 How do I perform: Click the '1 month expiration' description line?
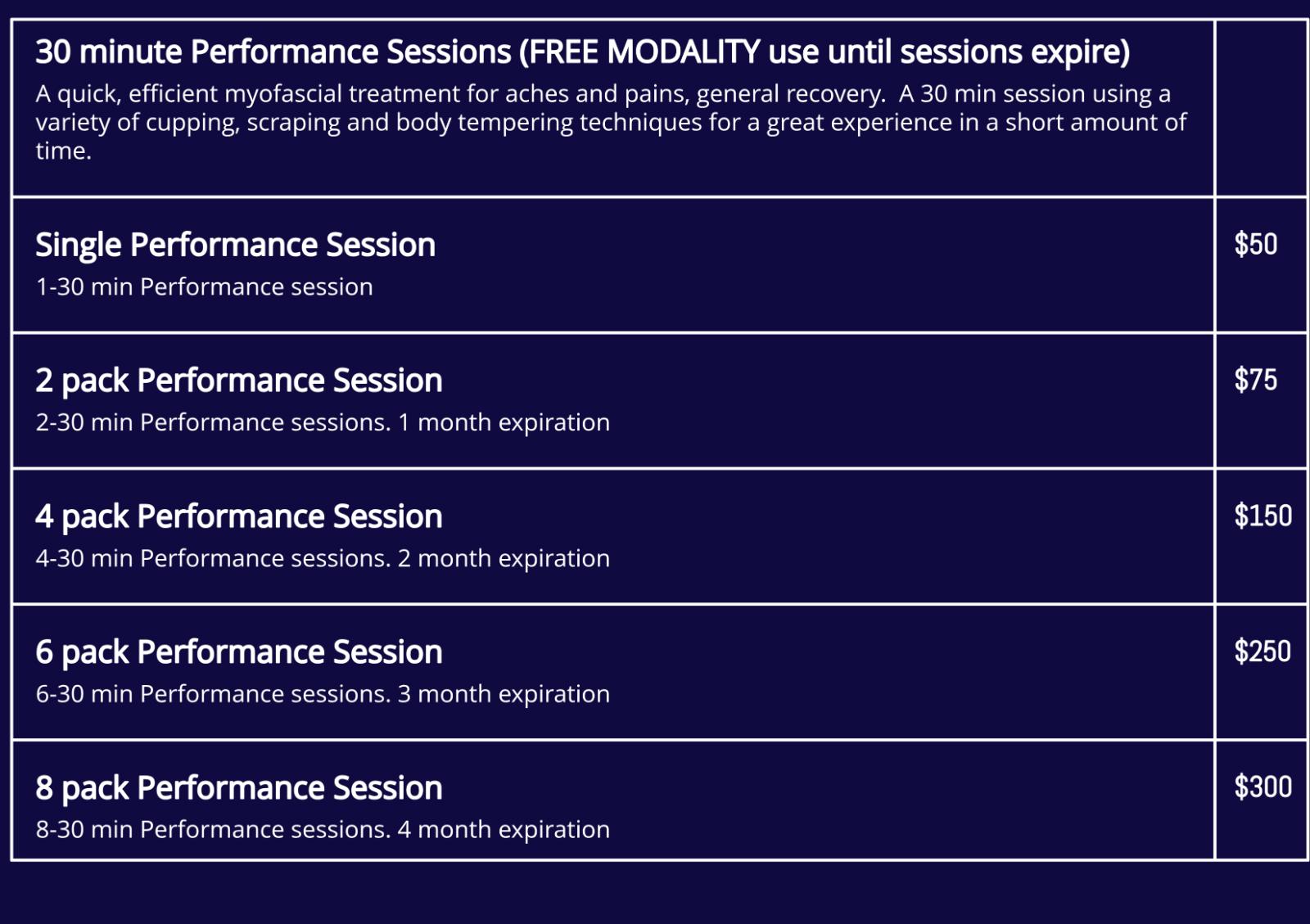(504, 423)
